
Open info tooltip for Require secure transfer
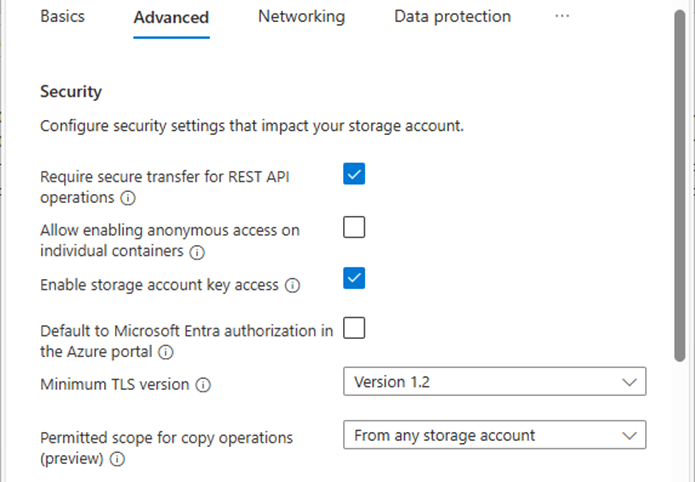pos(128,198)
